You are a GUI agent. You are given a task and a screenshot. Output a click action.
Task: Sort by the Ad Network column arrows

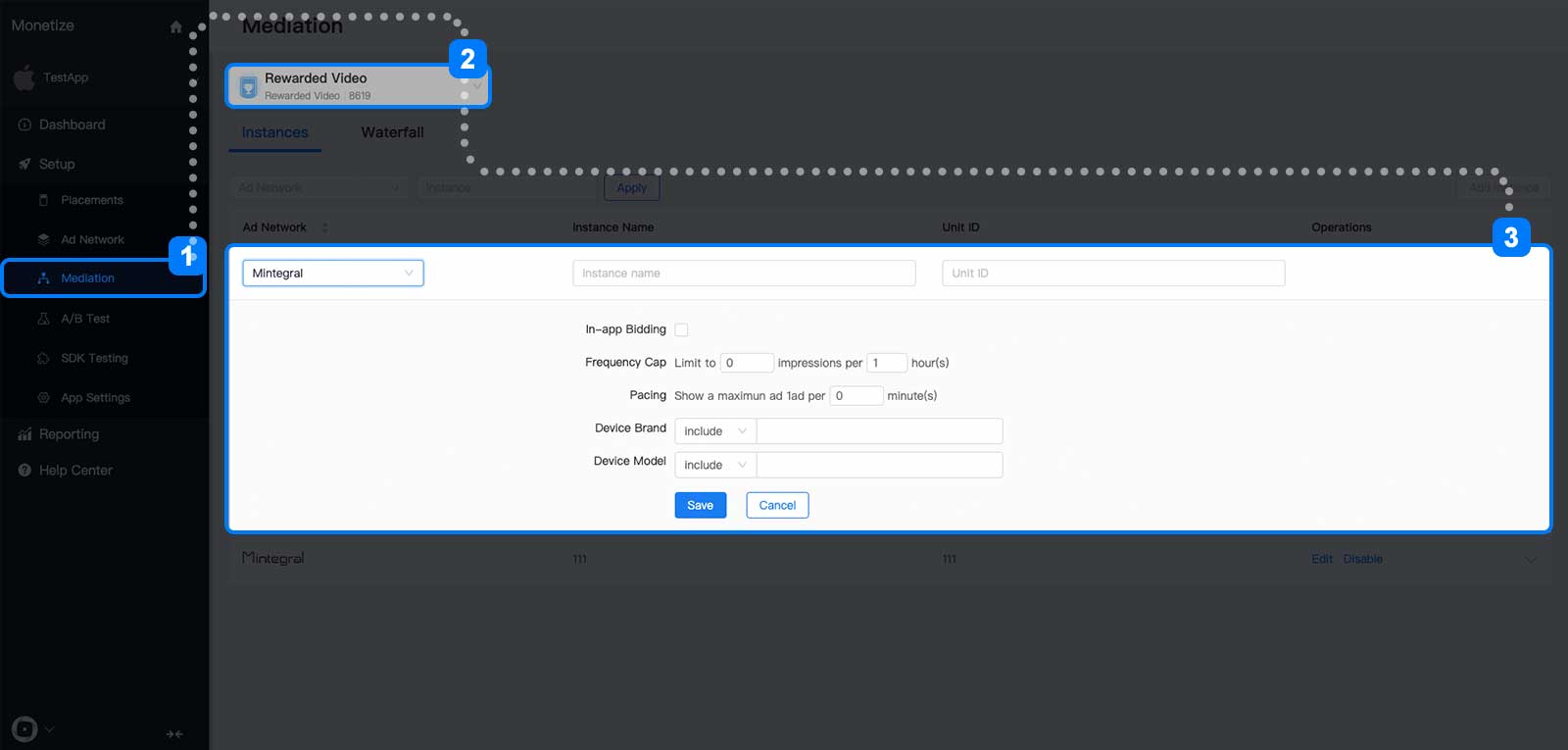[x=324, y=227]
